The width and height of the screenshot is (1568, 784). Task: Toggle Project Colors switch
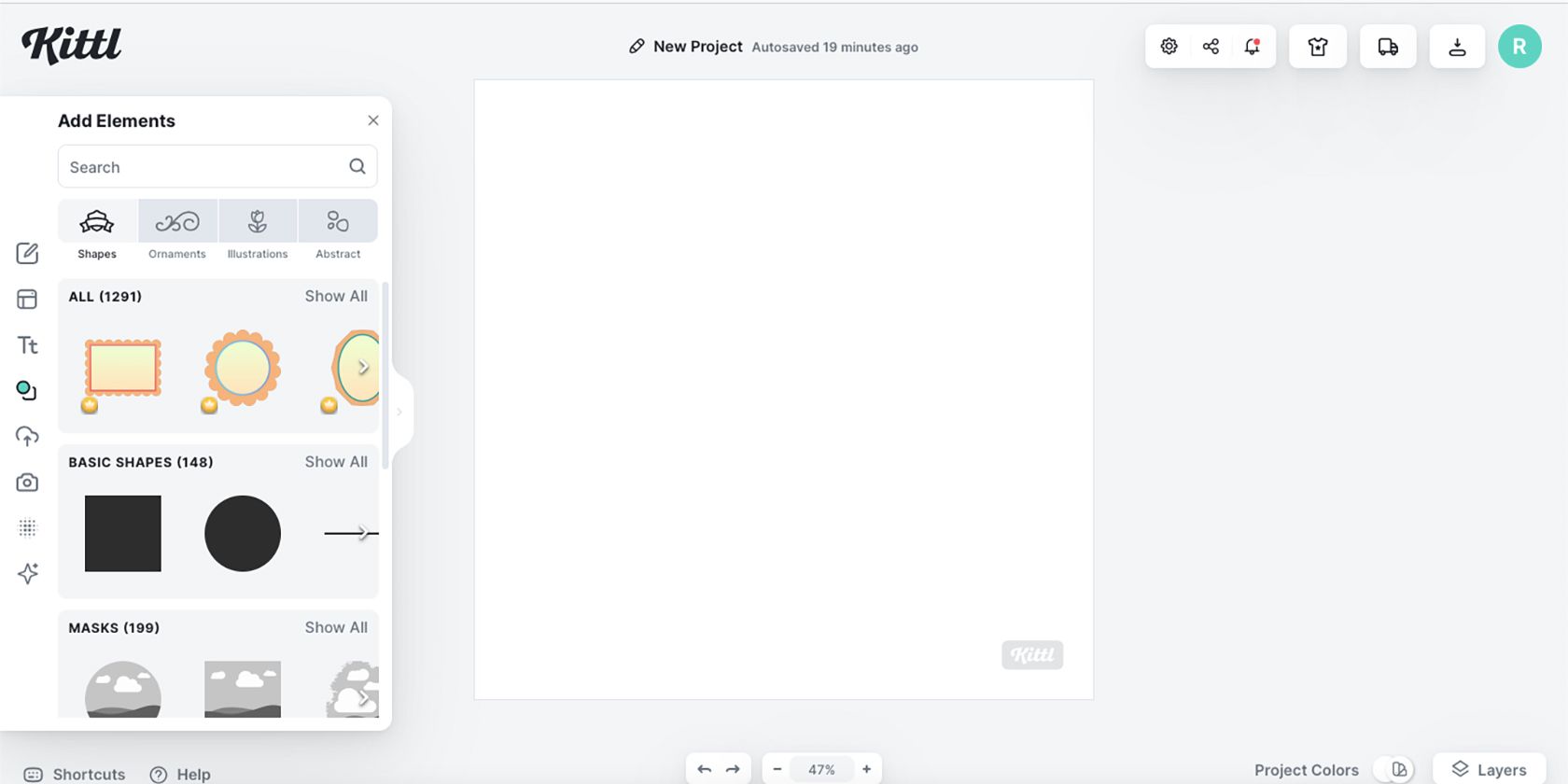point(1393,769)
